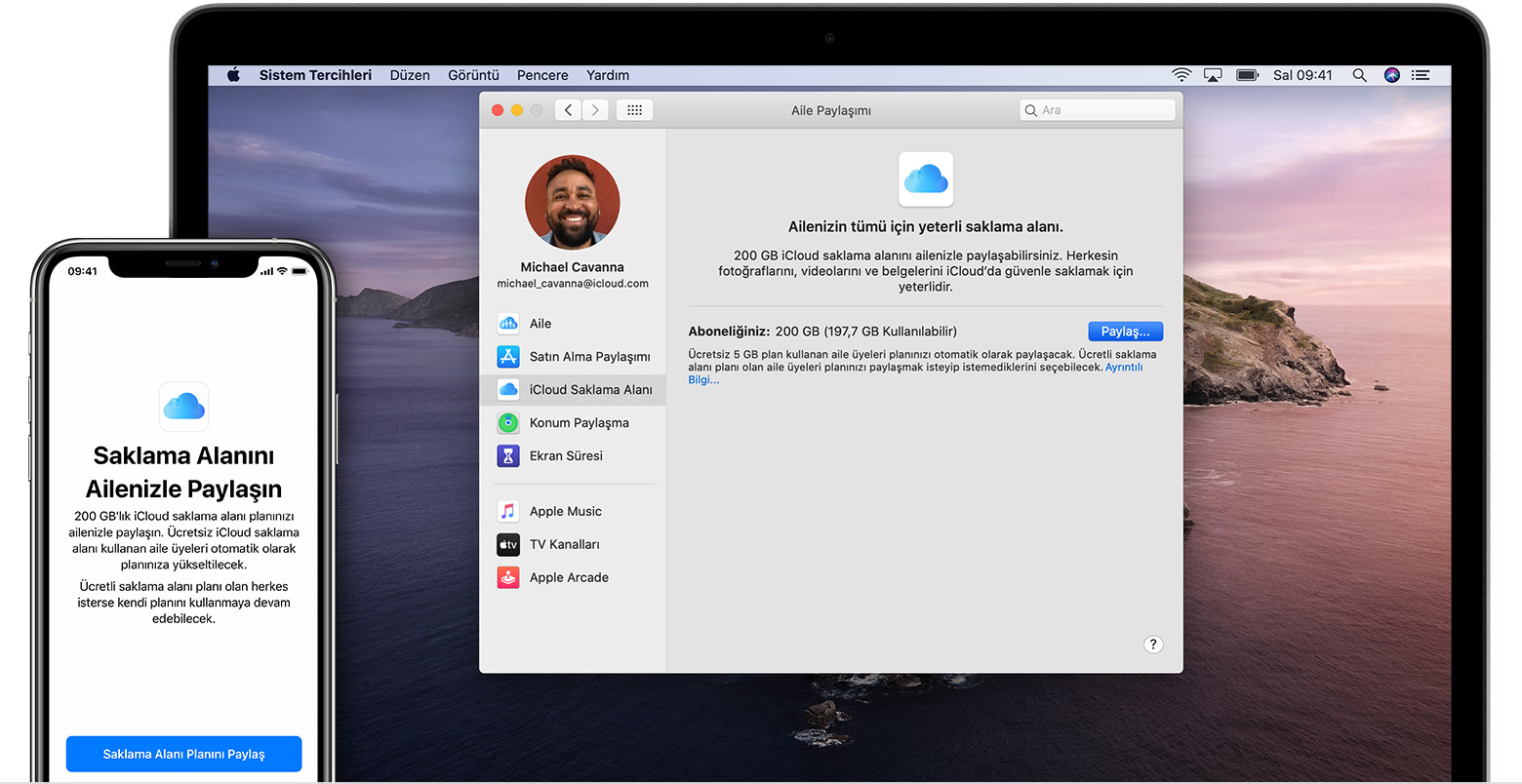Viewport: 1522px width, 784px height.
Task: Select Konum Paylaşma label in sidebar
Action: (580, 423)
